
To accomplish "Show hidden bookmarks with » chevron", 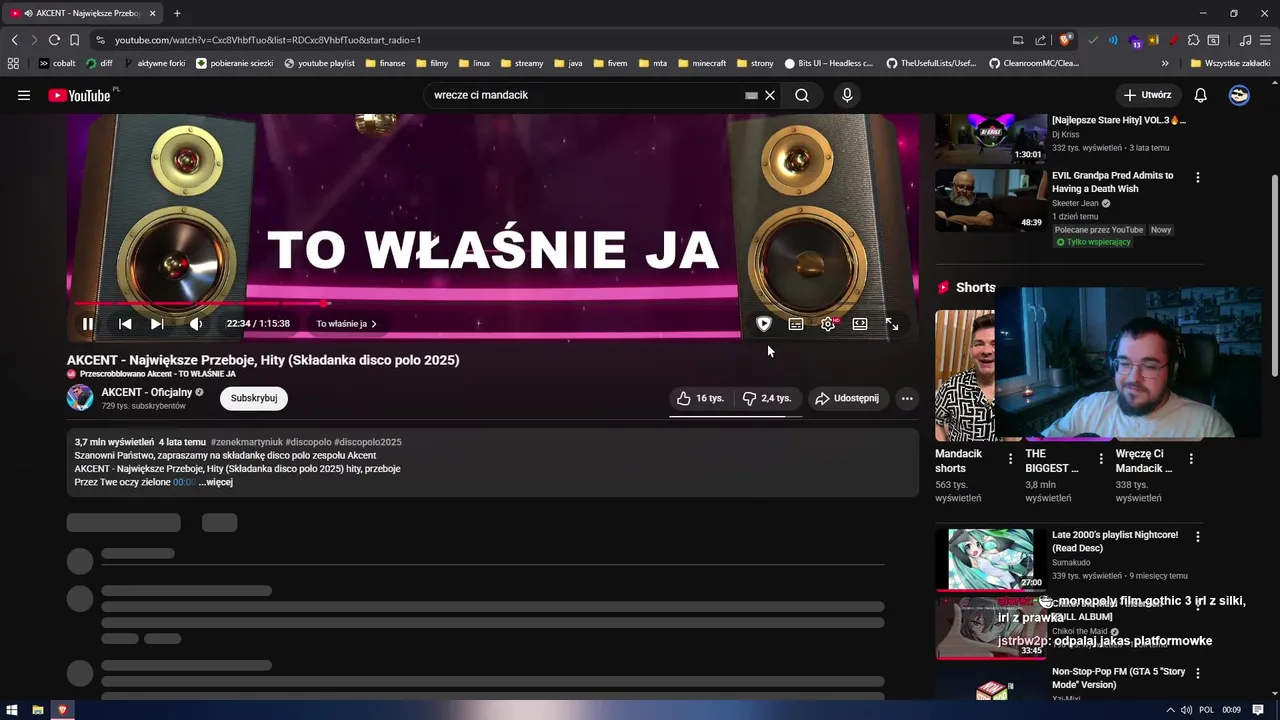I will click(1165, 63).
